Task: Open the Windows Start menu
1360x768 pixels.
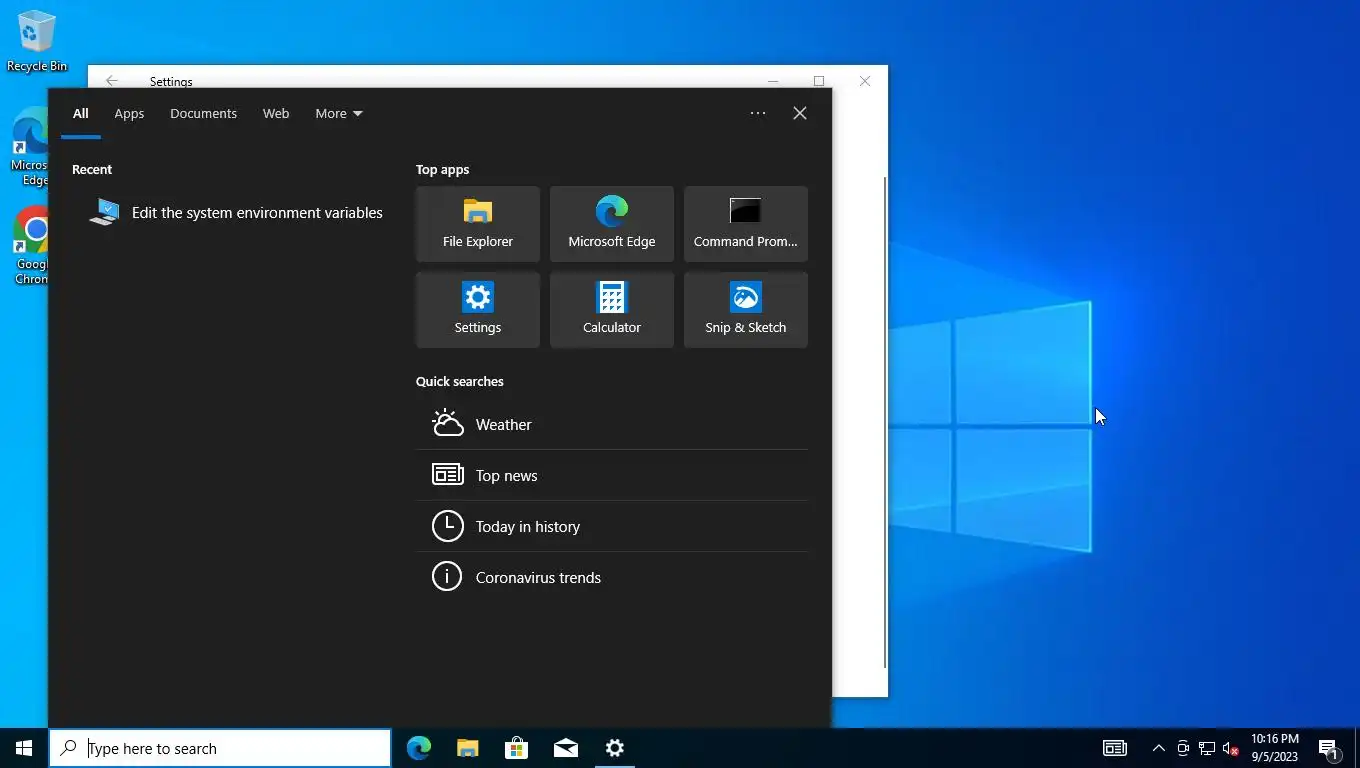Action: [24, 748]
